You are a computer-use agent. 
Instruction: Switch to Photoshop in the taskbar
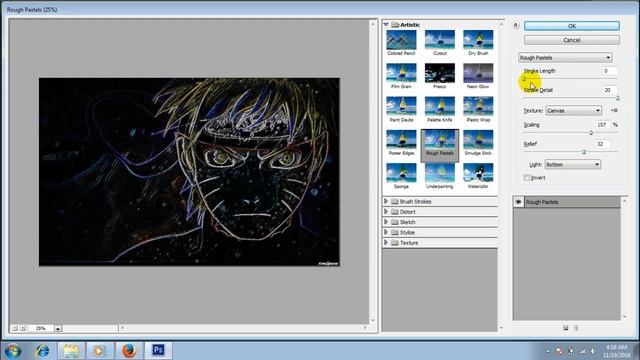(158, 351)
